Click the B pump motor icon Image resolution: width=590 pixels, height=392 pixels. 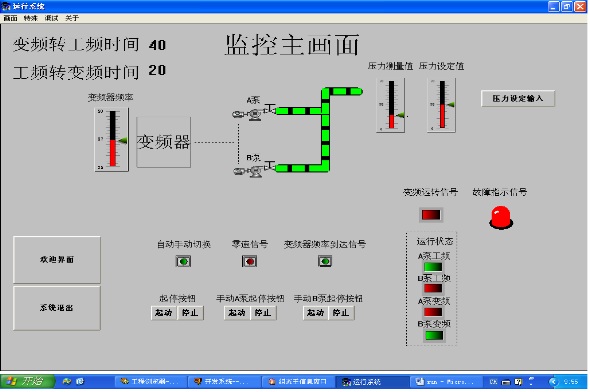[248, 172]
